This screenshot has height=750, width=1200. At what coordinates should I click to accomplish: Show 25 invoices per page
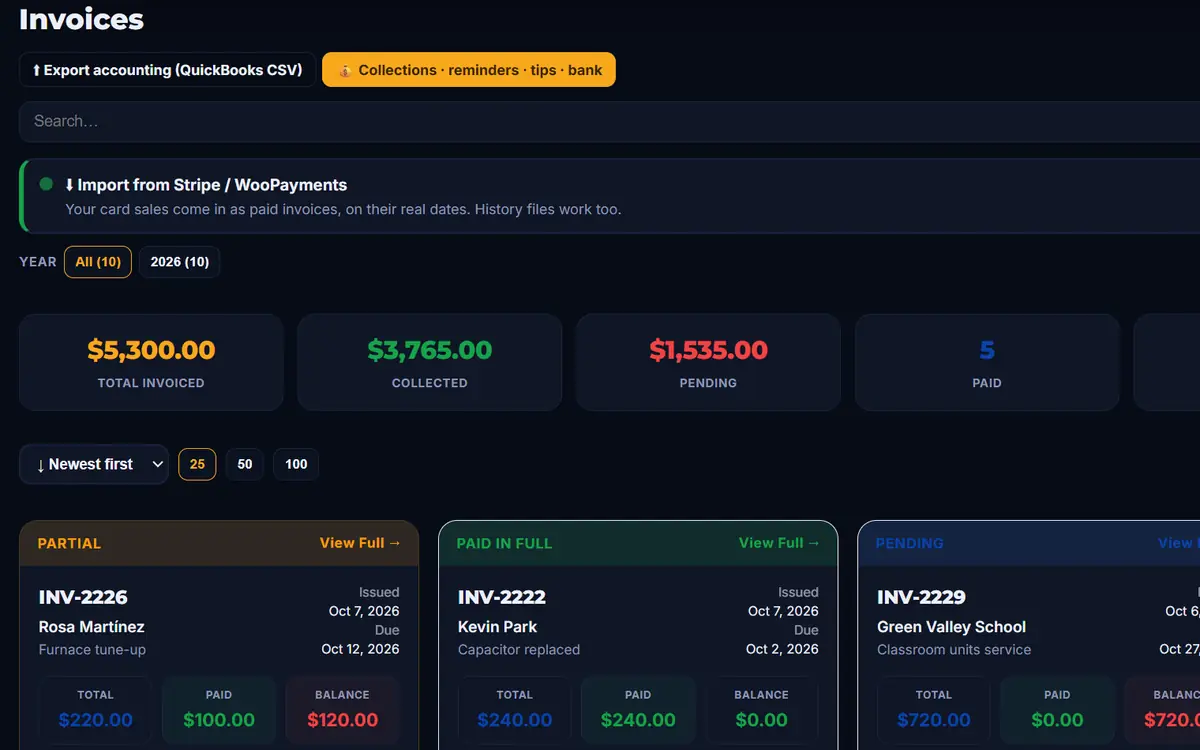tap(197, 464)
